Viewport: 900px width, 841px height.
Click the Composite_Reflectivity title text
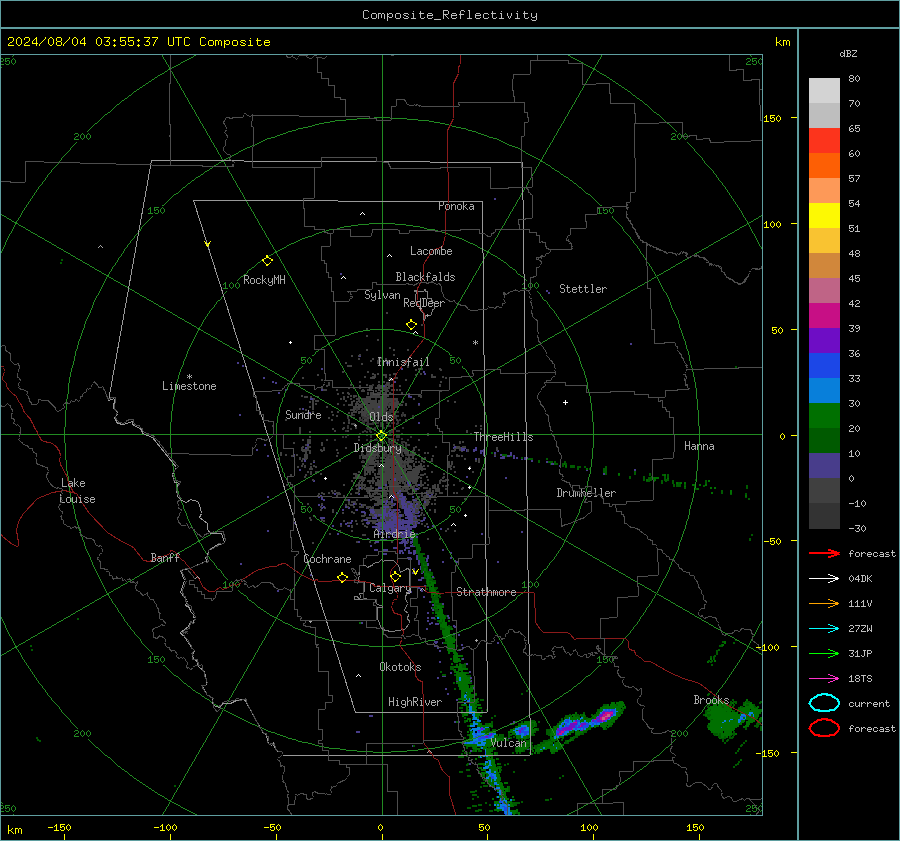point(449,15)
